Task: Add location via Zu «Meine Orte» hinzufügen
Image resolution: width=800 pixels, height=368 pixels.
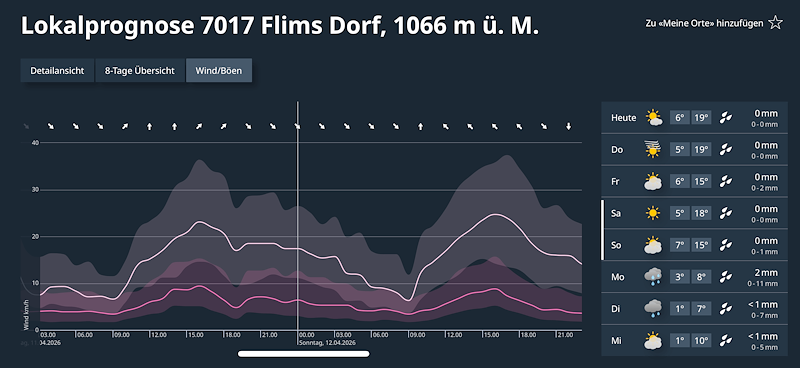Action: pyautogui.click(x=705, y=23)
